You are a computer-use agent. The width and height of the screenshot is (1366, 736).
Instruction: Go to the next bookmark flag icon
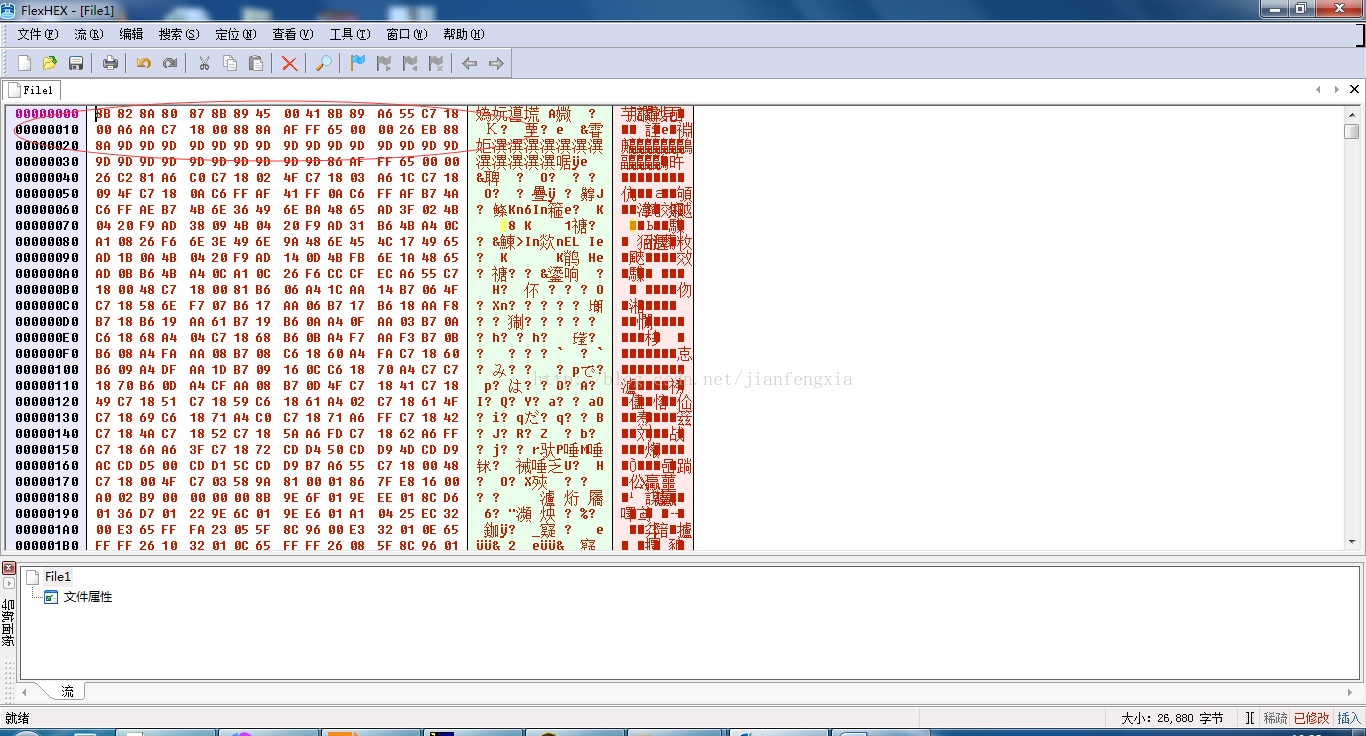(384, 63)
